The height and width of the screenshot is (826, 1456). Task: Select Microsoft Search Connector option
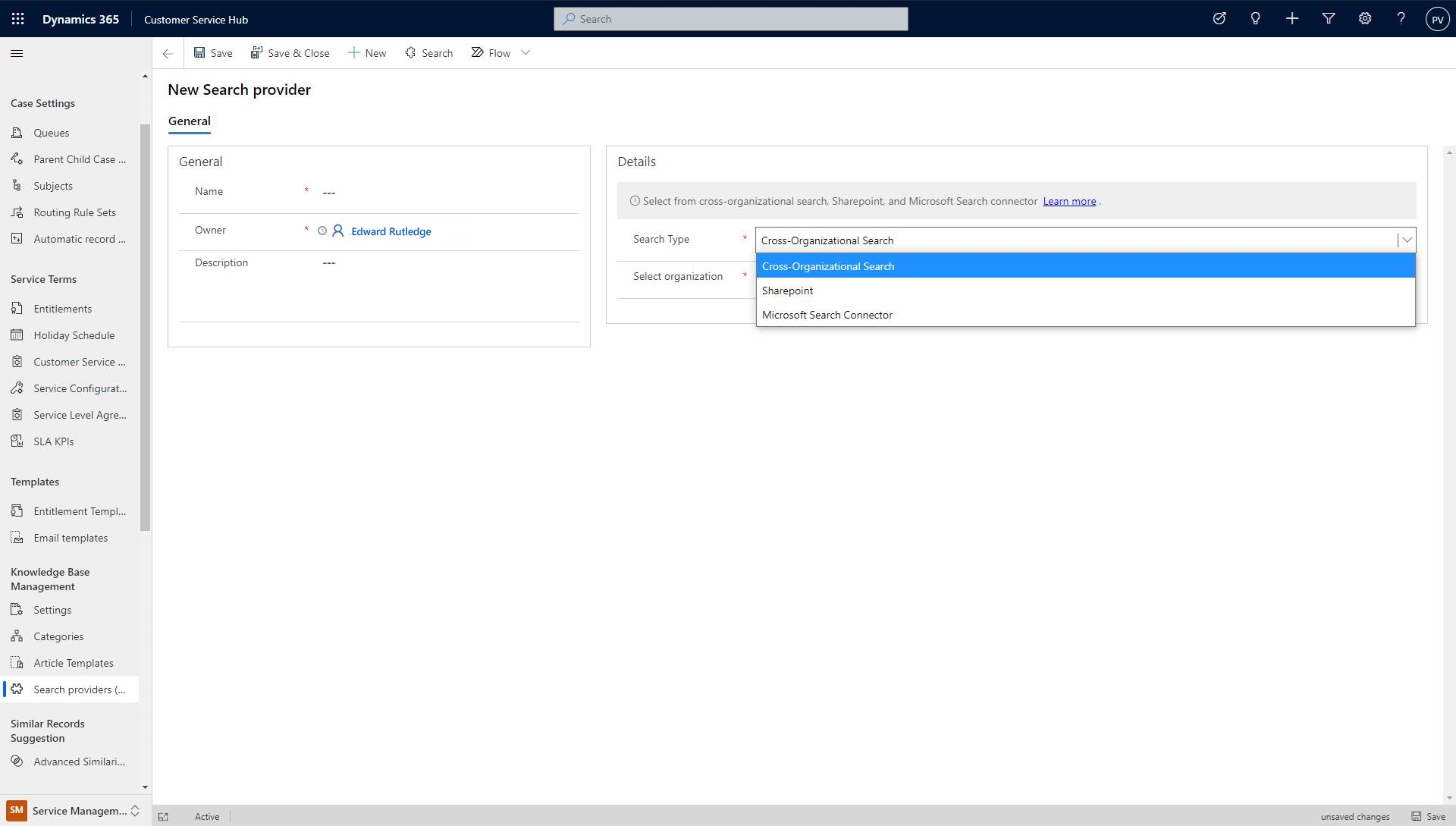[x=827, y=314]
